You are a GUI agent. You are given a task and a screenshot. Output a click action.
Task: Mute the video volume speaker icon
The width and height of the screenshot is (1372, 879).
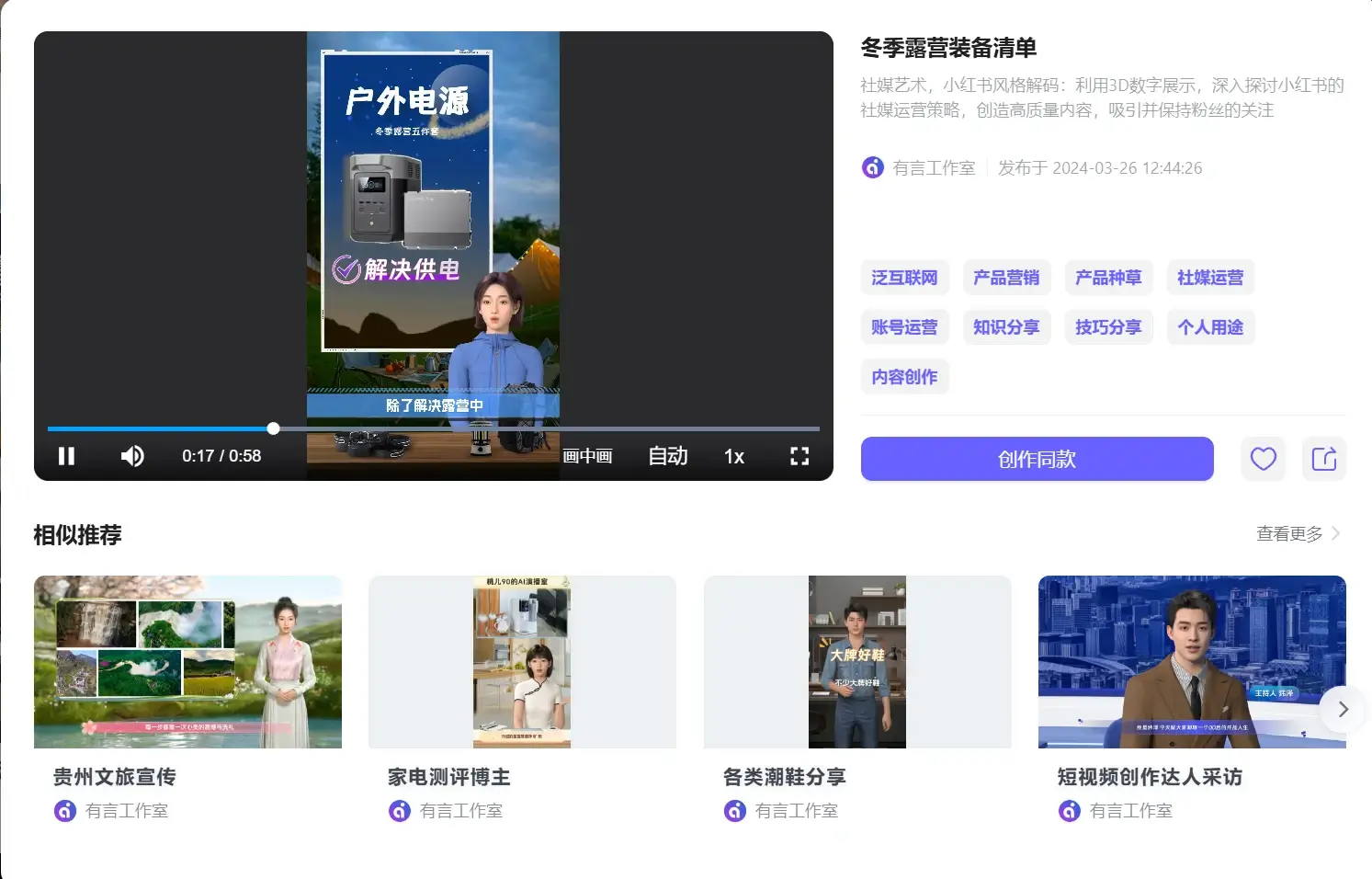pyautogui.click(x=132, y=456)
